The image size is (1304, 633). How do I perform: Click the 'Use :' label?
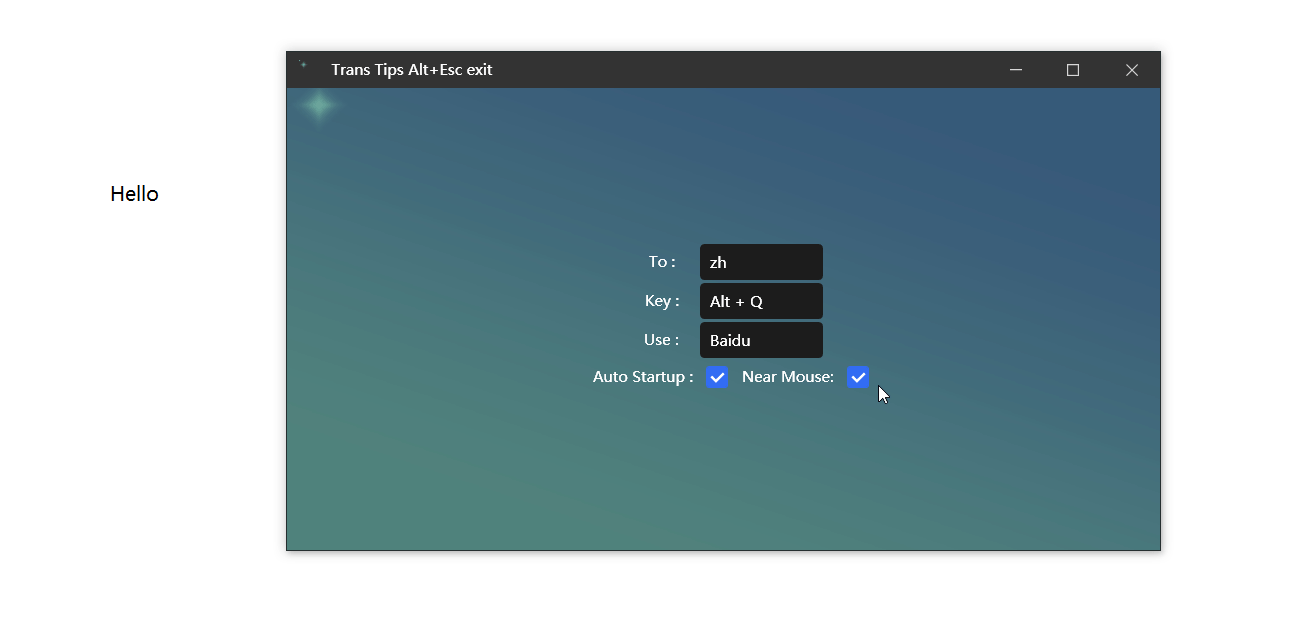click(x=662, y=340)
